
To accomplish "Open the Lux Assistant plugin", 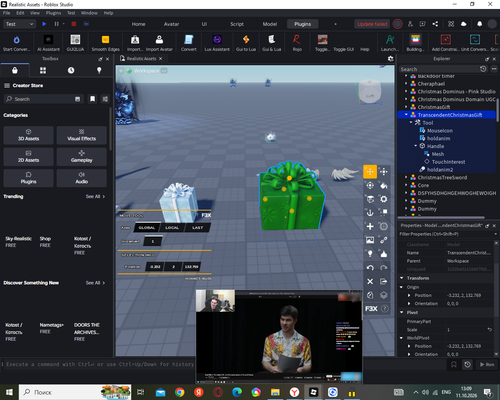I will click(217, 43).
